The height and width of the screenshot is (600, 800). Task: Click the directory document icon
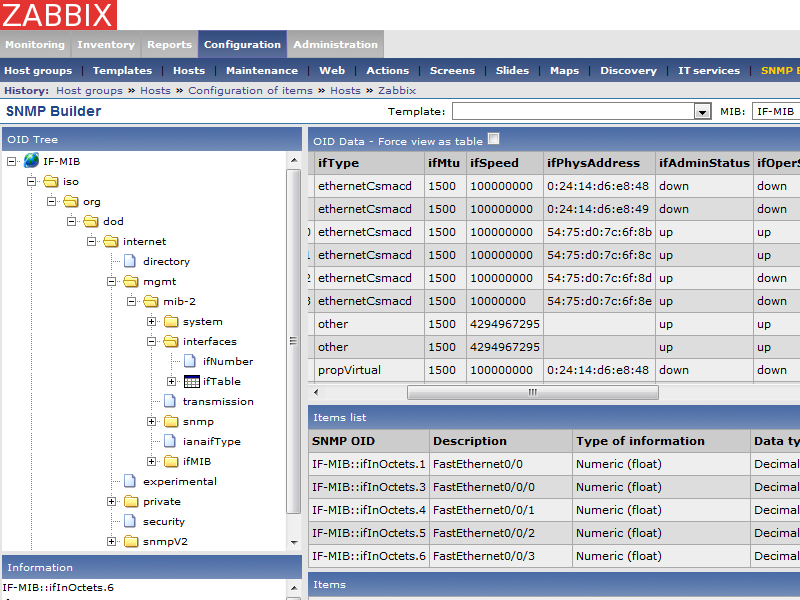[130, 261]
